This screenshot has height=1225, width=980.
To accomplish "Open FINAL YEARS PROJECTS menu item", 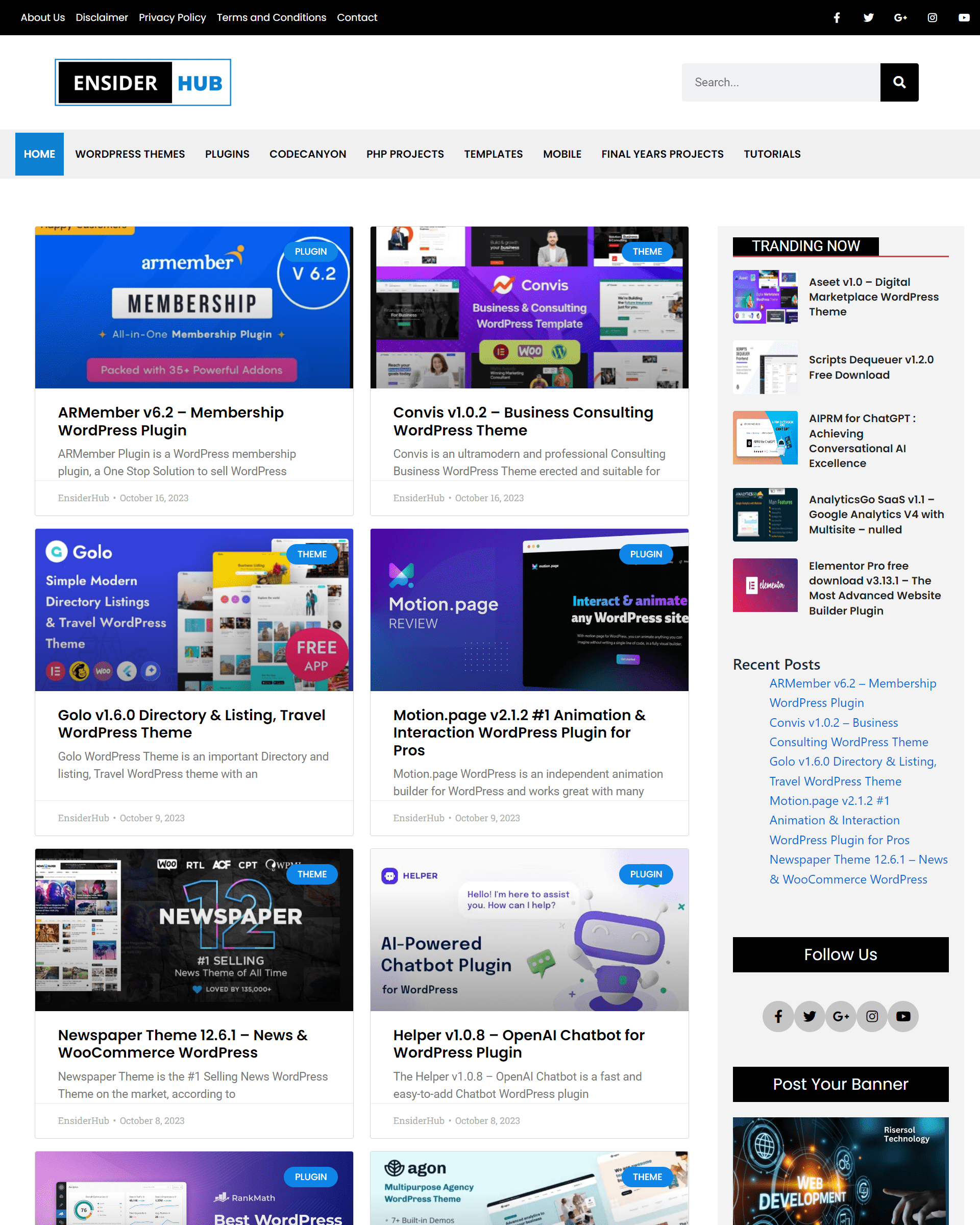I will pos(663,154).
